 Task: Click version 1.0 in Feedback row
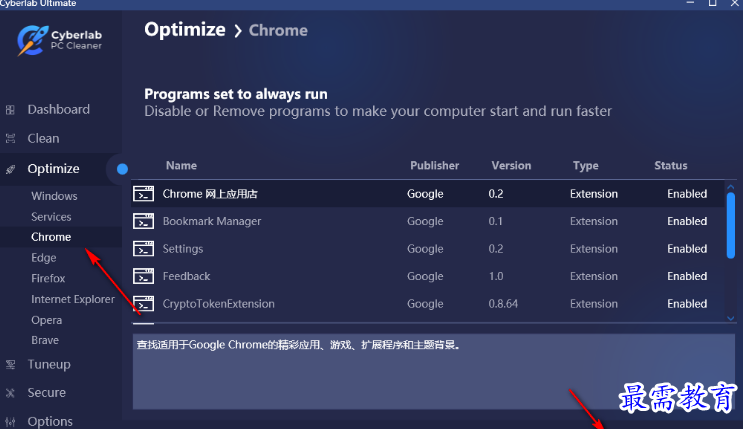tap(496, 276)
